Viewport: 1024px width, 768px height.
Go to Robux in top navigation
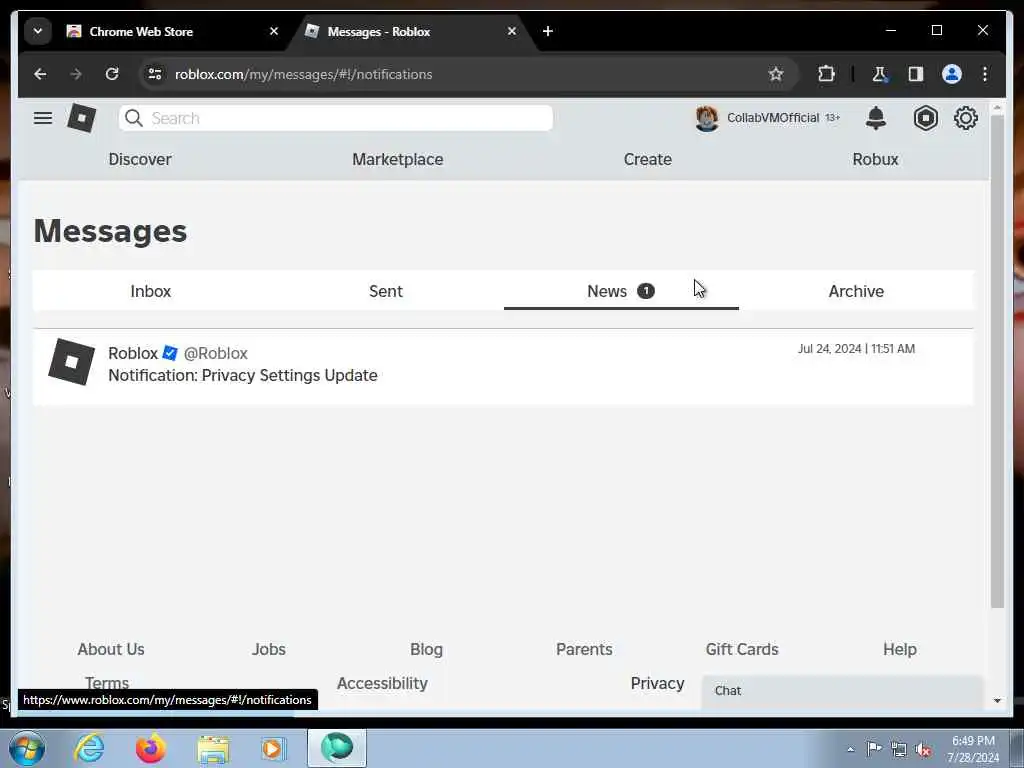tap(875, 159)
